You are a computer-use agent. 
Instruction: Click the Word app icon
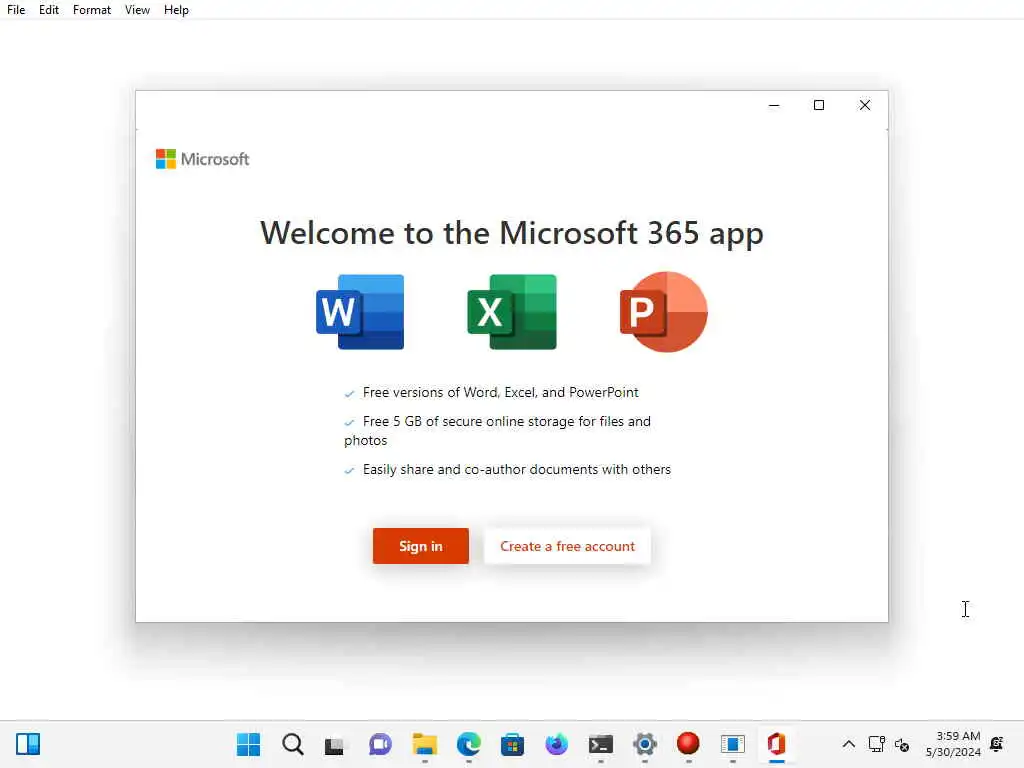(360, 312)
